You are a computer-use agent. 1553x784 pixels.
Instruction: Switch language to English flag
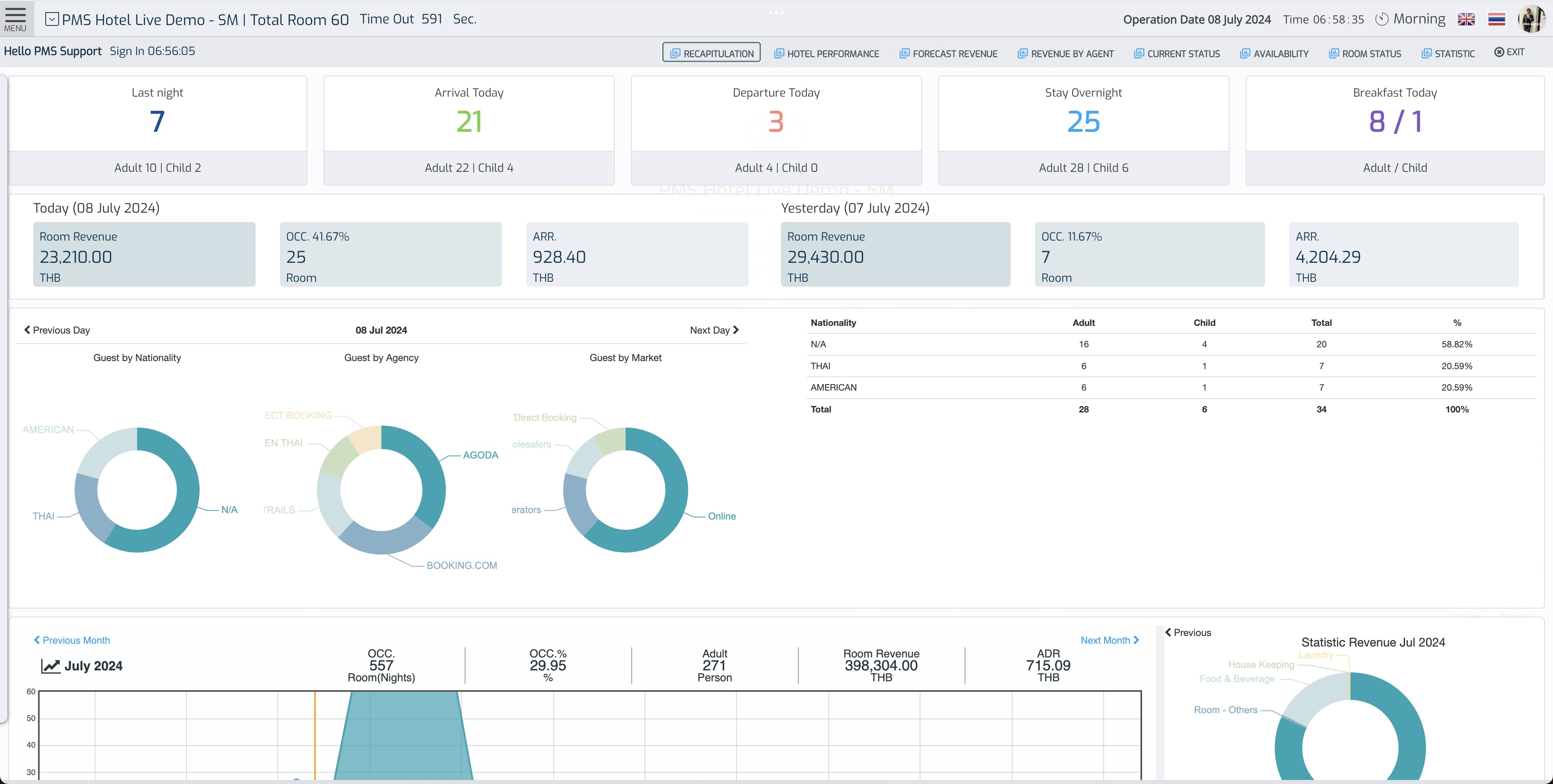(1466, 19)
